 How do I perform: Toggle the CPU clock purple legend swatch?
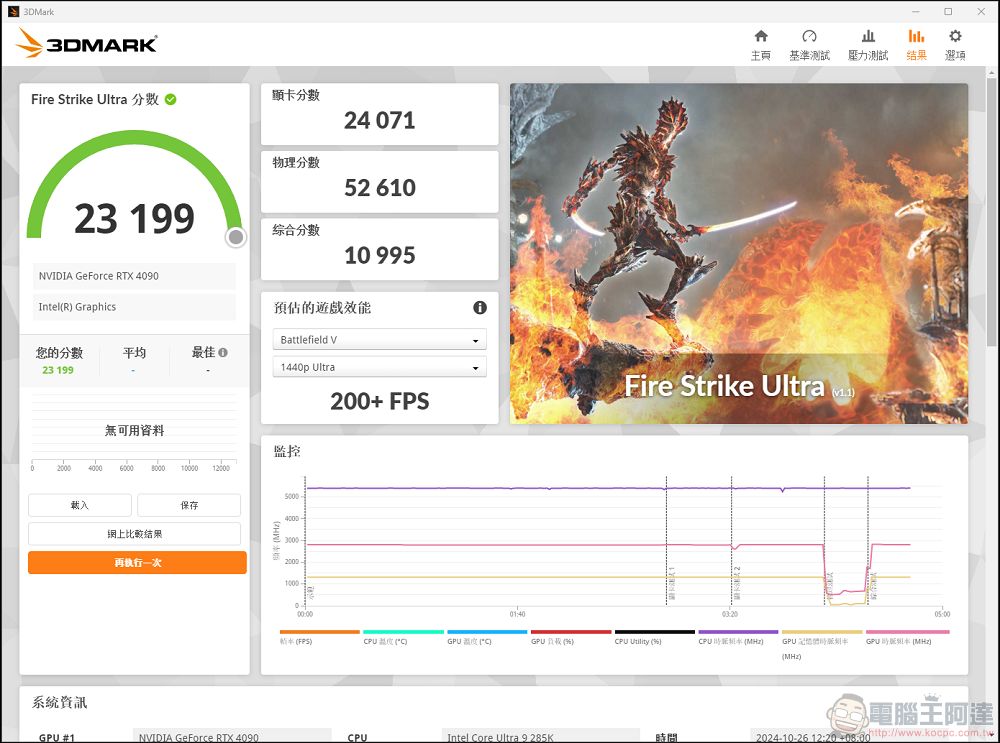739,632
